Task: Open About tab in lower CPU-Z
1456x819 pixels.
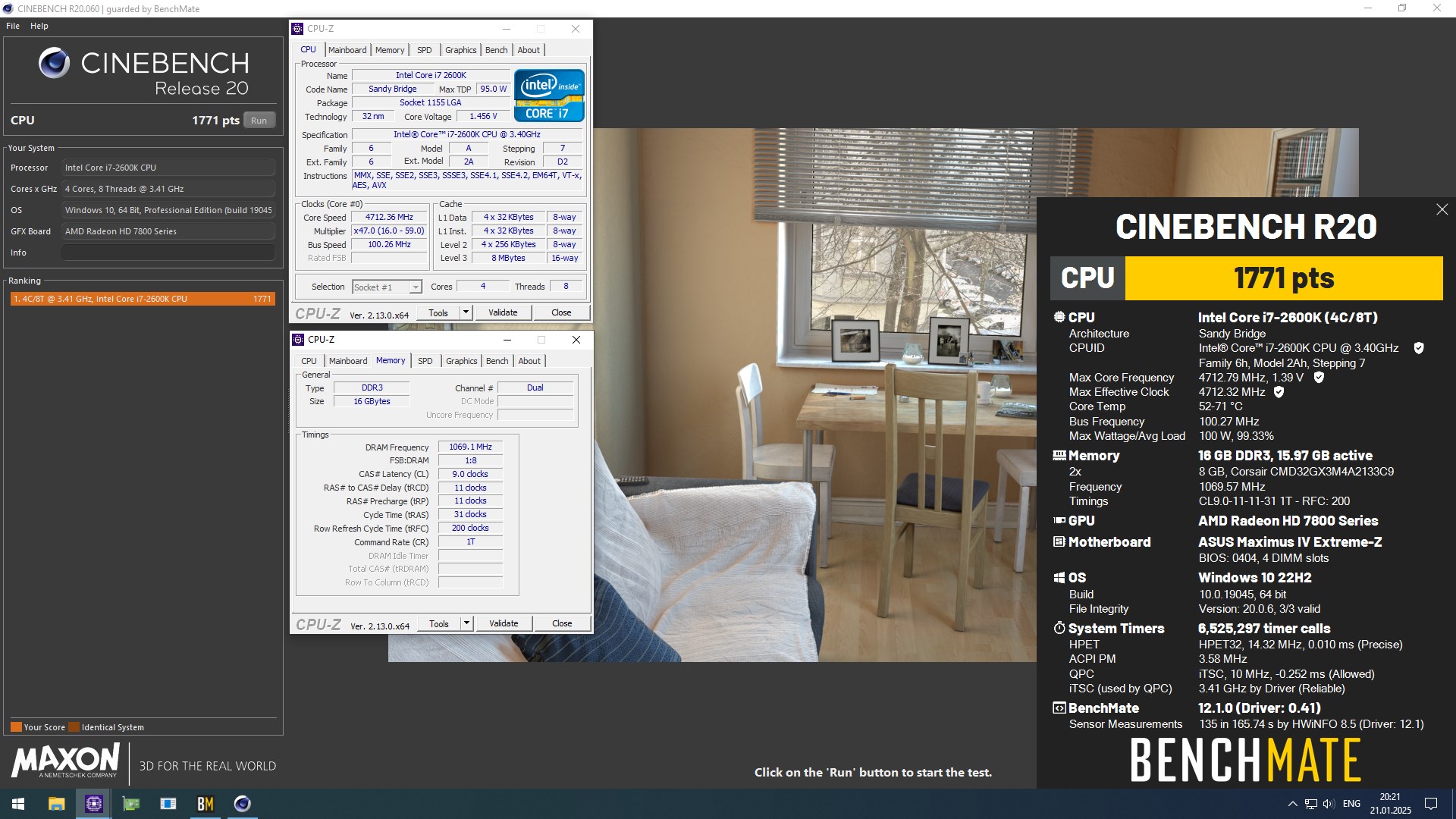Action: (x=529, y=361)
